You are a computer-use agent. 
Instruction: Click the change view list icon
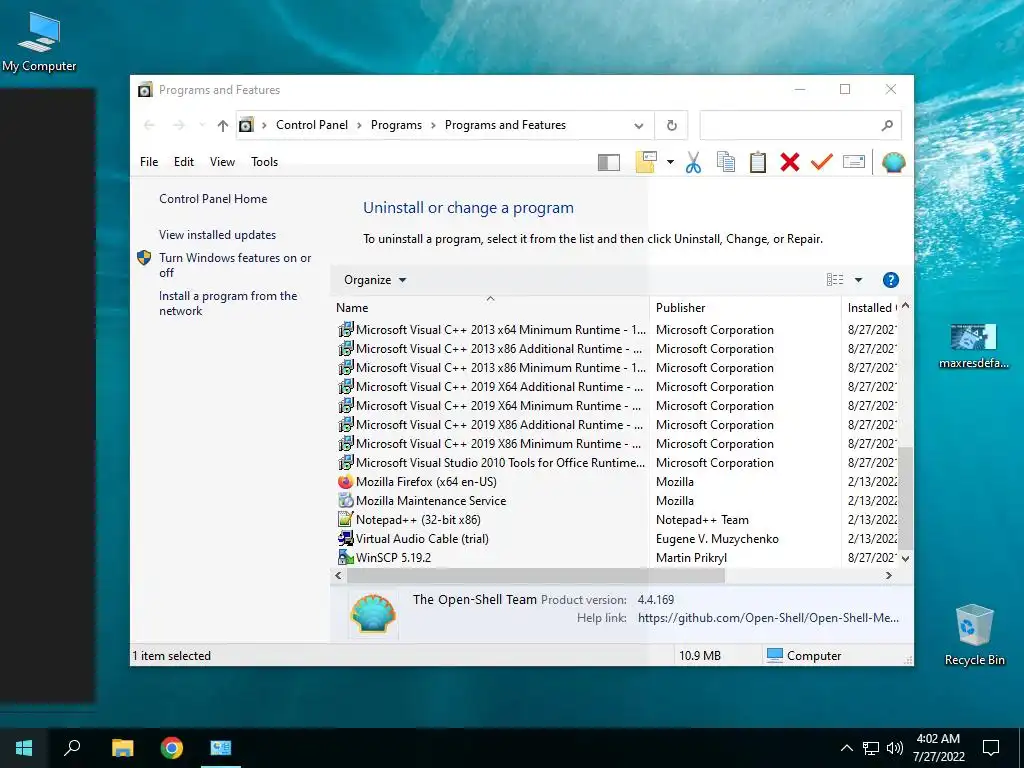835,280
